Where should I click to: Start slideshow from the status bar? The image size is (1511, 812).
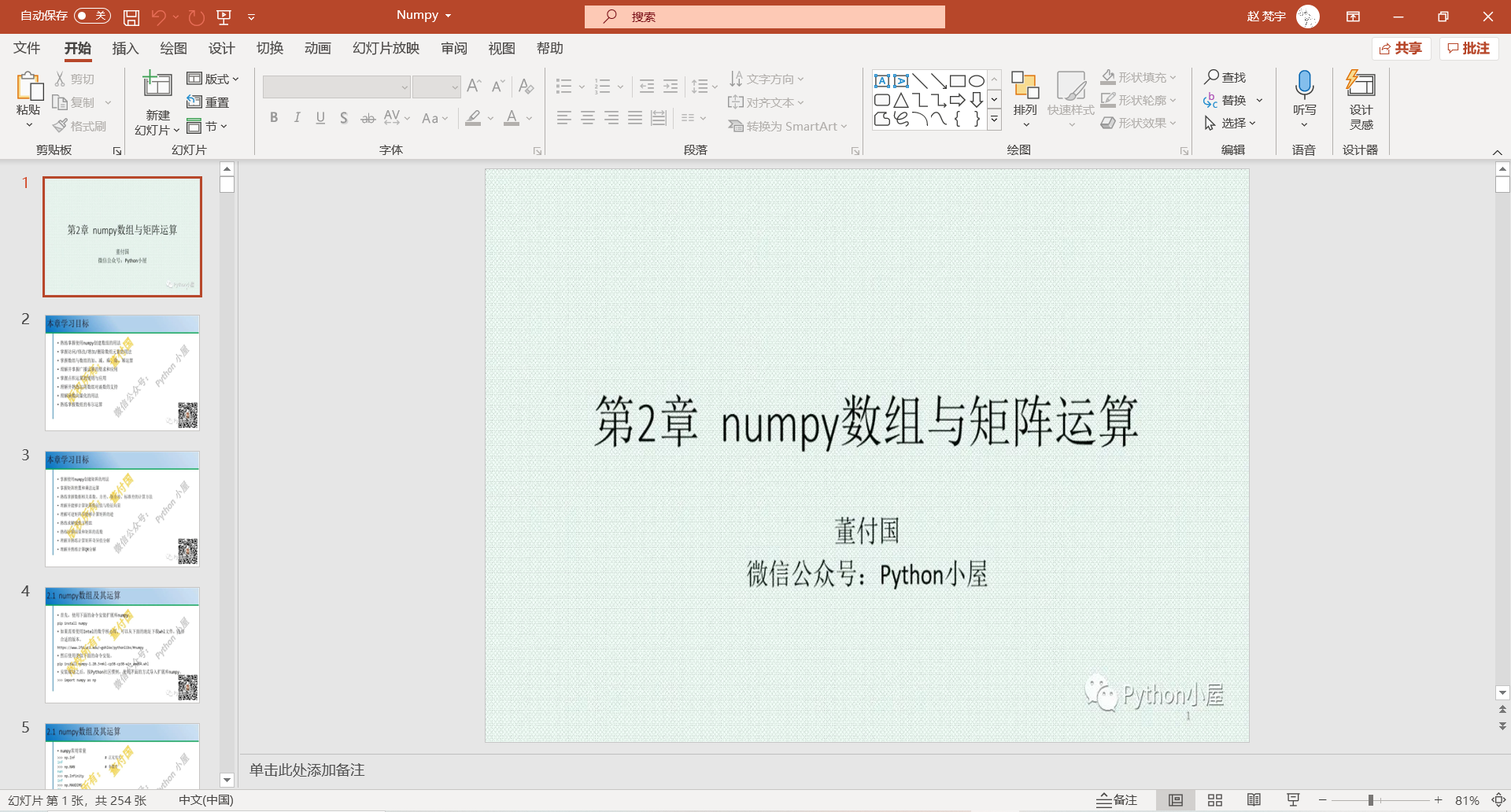click(1293, 799)
